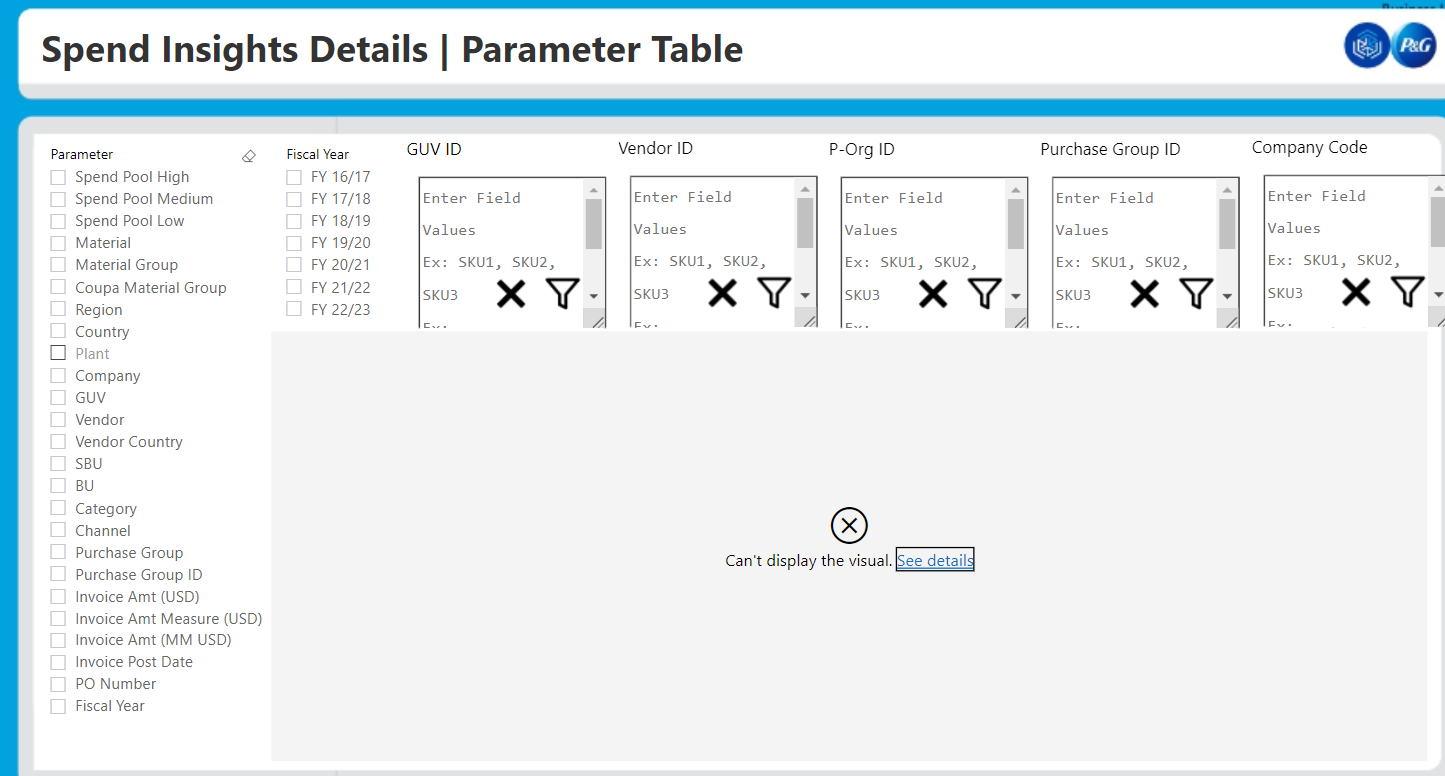Clear Parameter slicer with eraser icon
Image resolution: width=1445 pixels, height=776 pixels.
tap(249, 156)
